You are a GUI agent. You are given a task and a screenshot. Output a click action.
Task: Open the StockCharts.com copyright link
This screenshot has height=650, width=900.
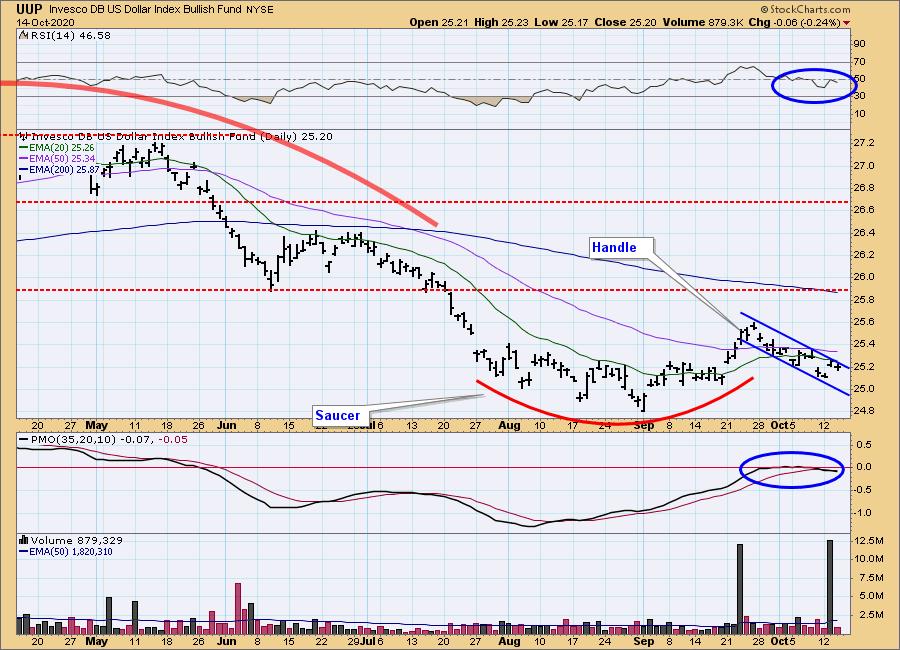805,9
